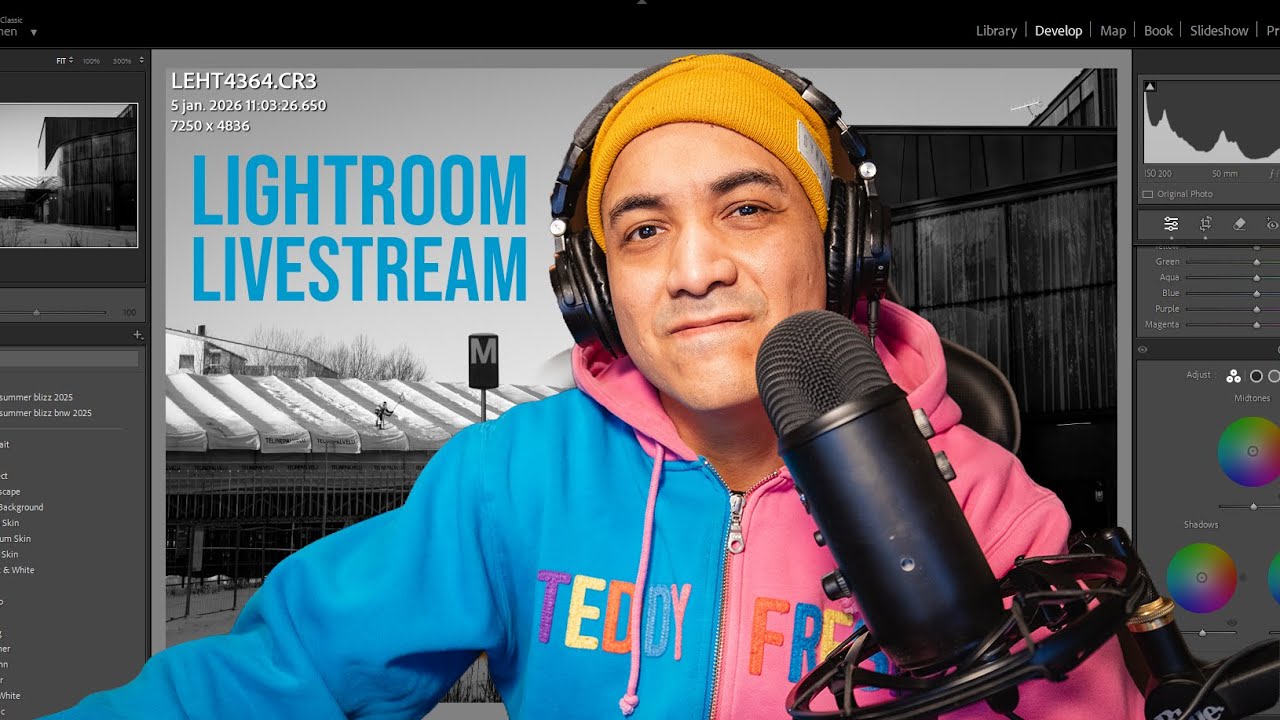Click the LEHT4364.CR3 file name overlay
This screenshot has height=720, width=1280.
(243, 82)
